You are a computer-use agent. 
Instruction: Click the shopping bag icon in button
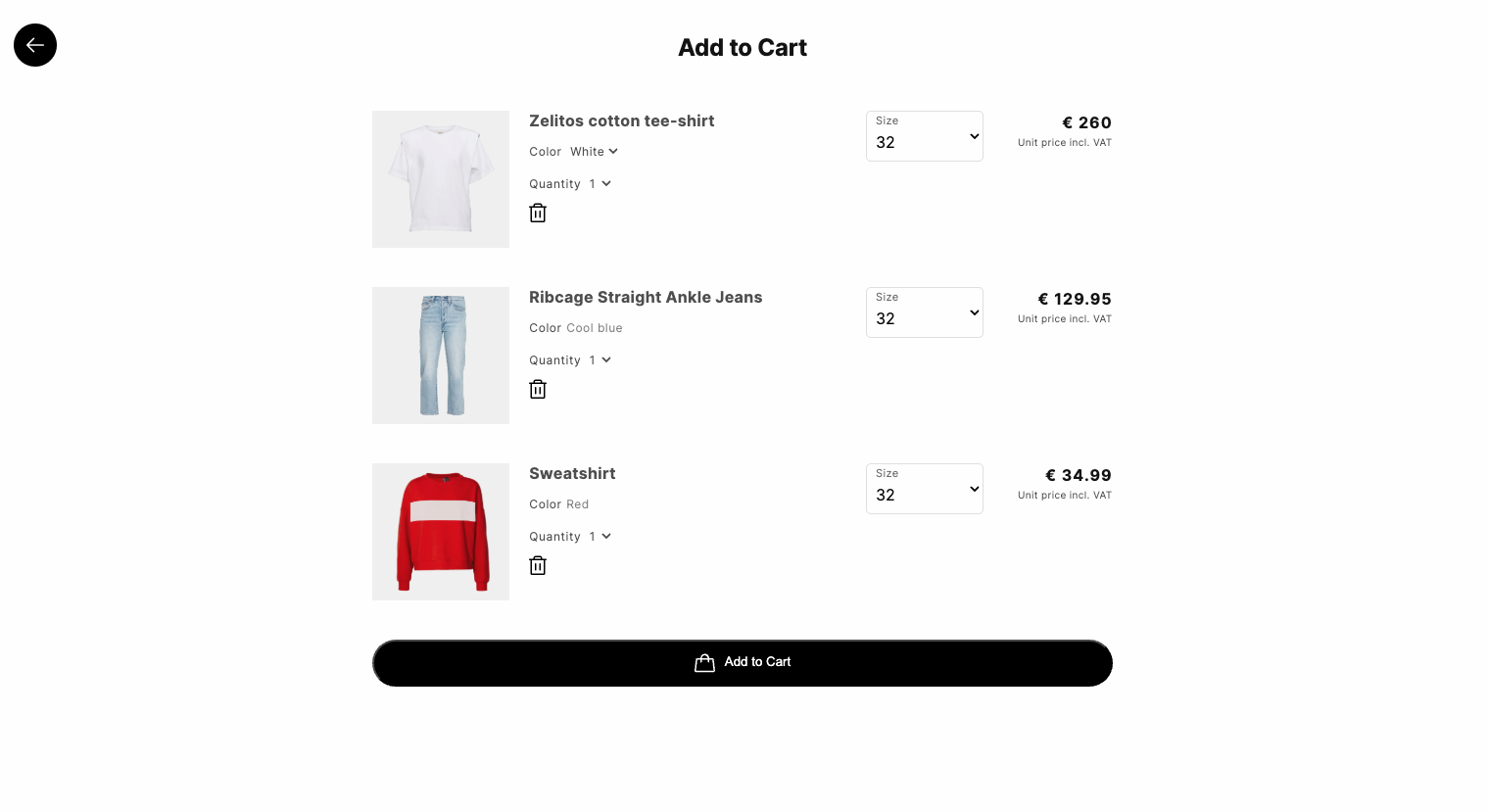coord(704,663)
